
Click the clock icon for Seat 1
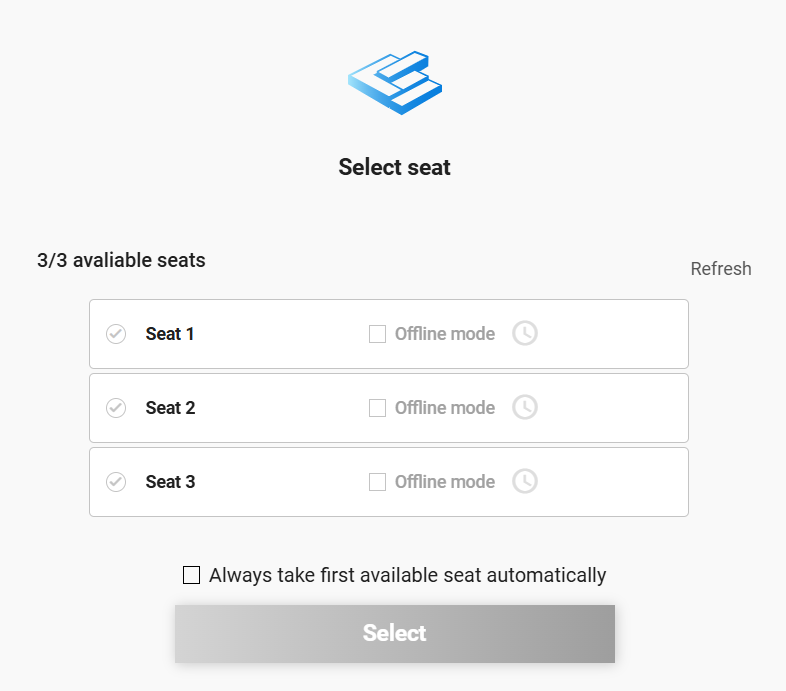525,333
